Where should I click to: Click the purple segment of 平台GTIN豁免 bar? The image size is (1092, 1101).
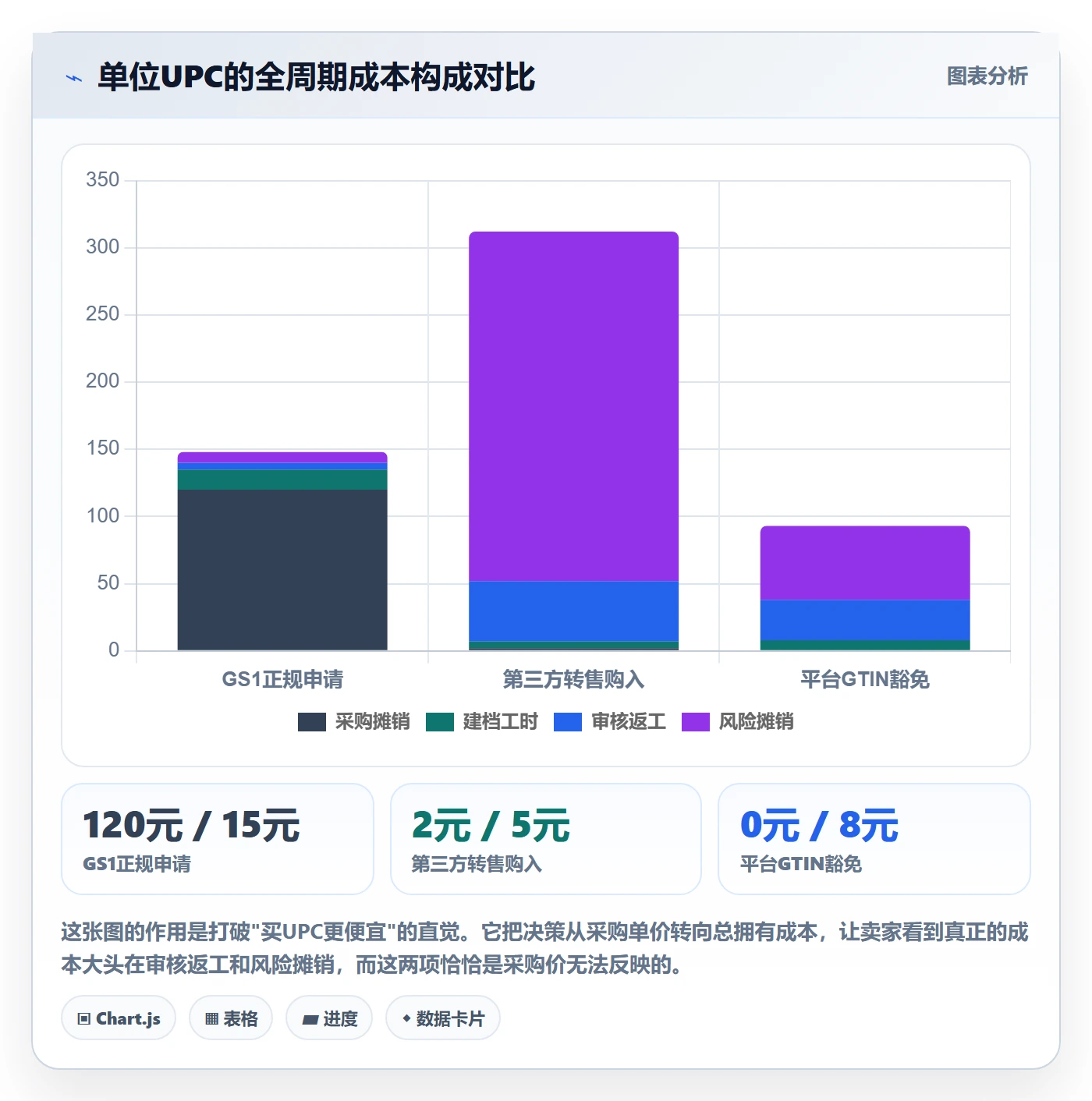point(865,563)
